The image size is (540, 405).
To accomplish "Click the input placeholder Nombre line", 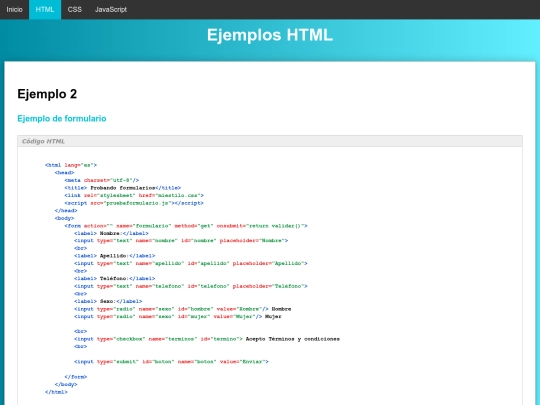I will (181, 240).
